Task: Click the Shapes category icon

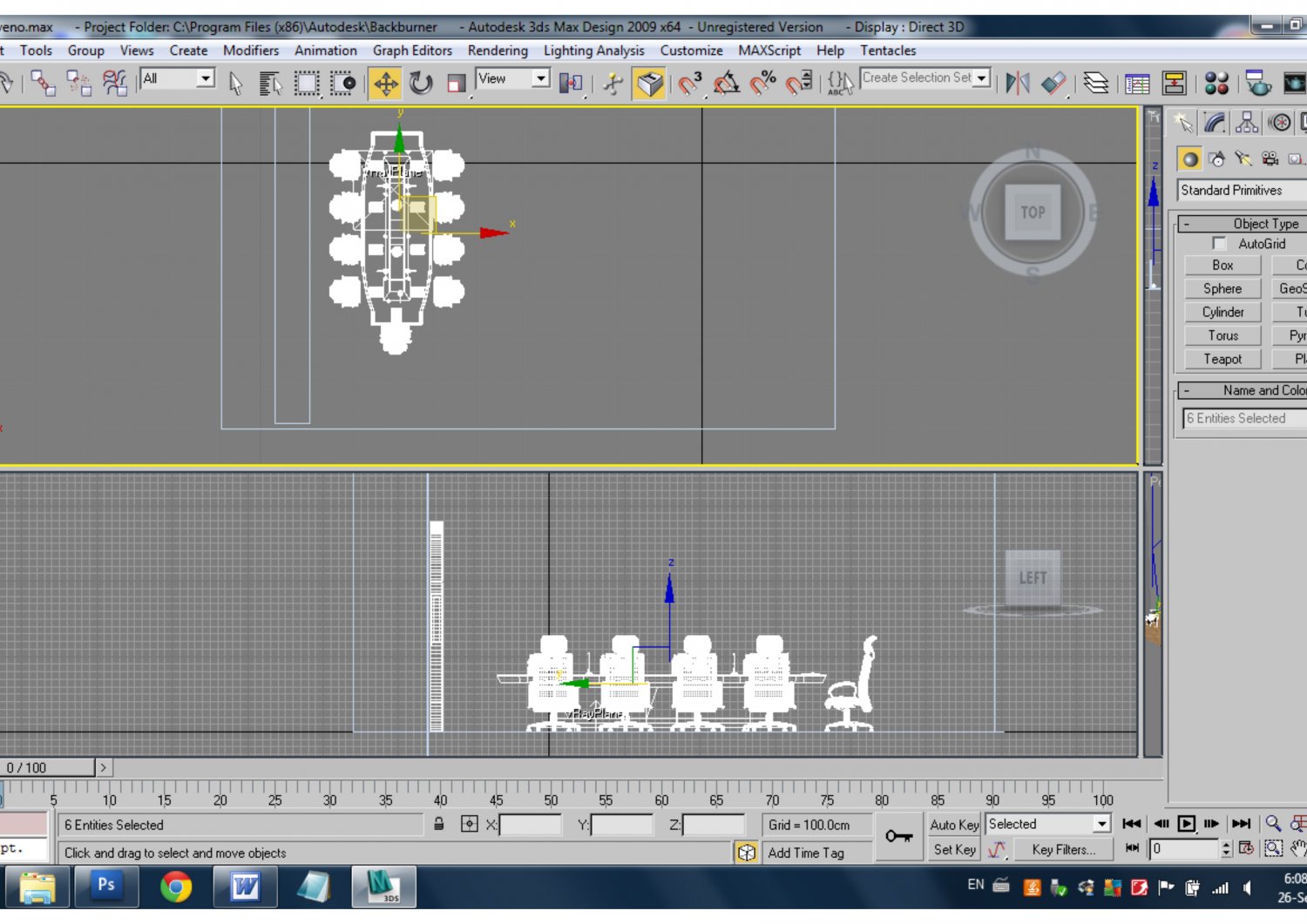Action: [x=1216, y=158]
